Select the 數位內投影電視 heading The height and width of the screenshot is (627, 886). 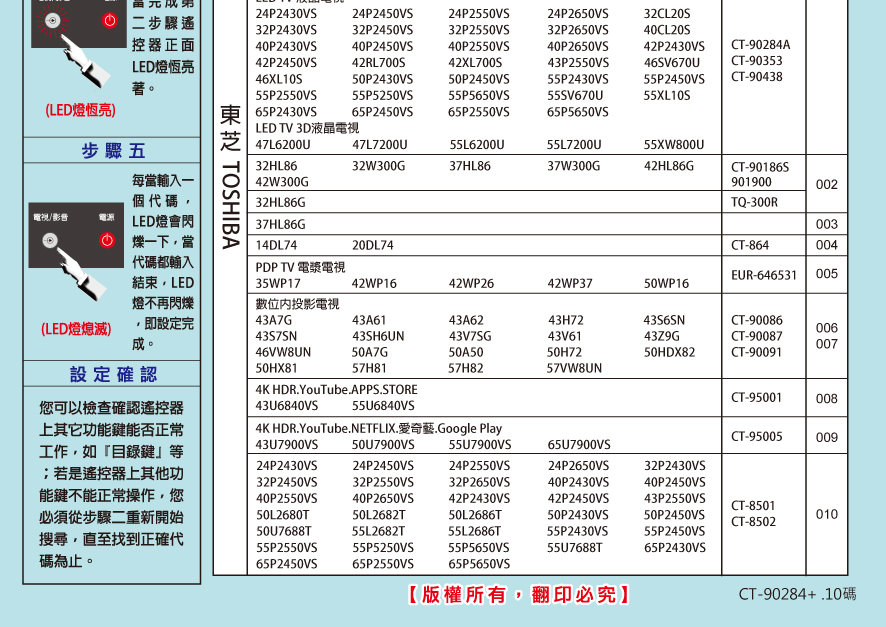297,304
